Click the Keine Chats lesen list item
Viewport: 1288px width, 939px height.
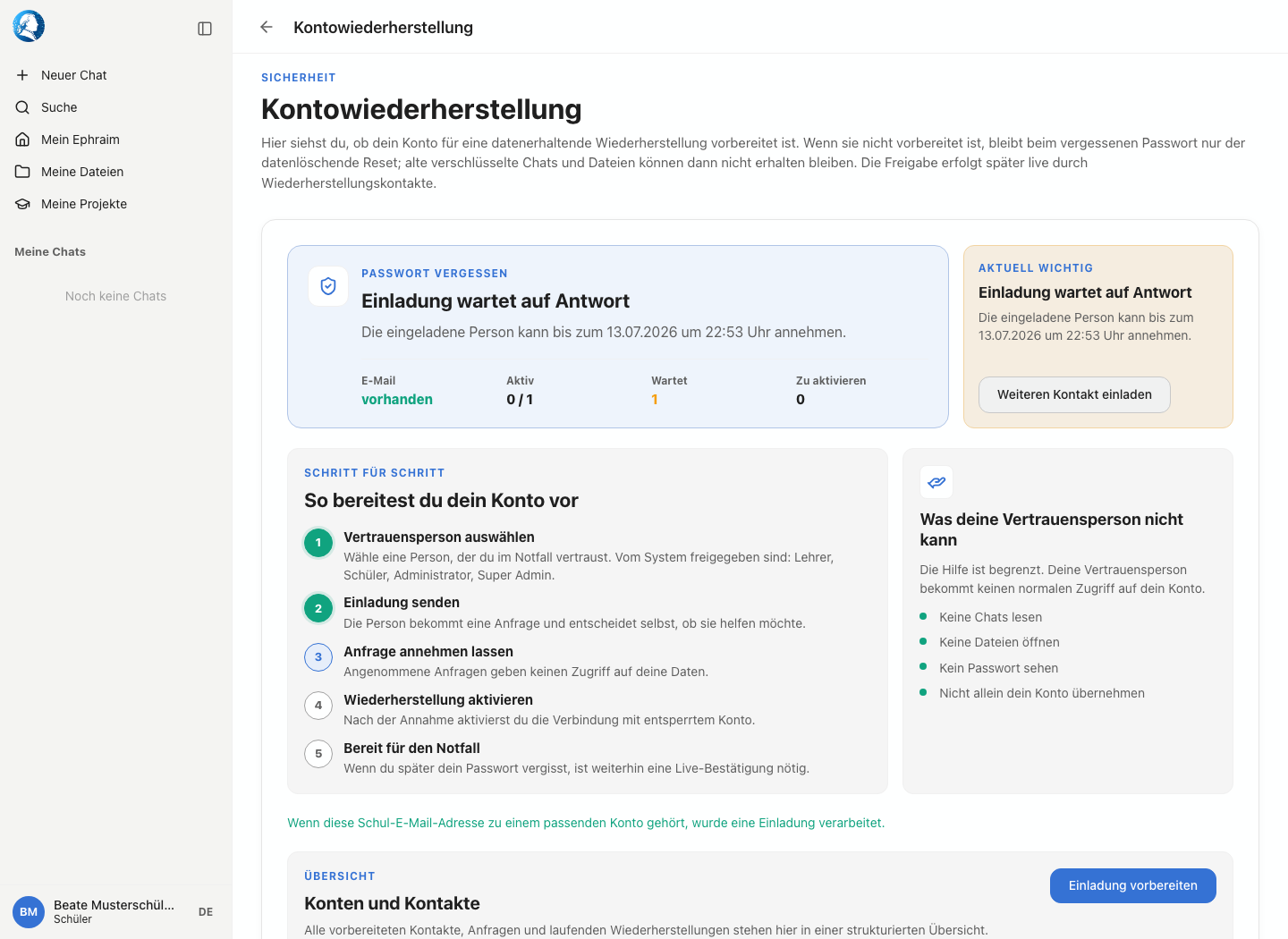[990, 617]
